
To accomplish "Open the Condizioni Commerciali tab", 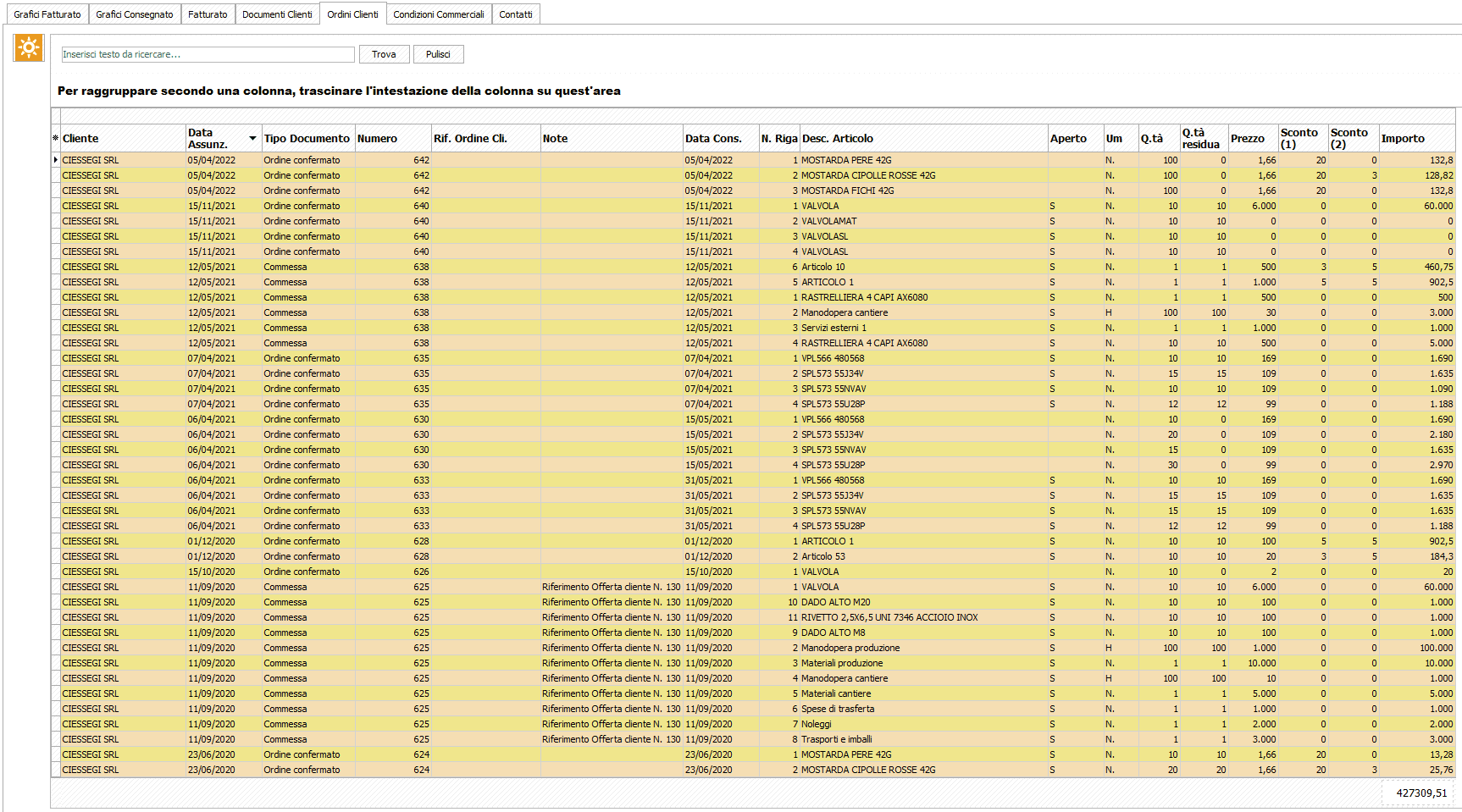I will tap(439, 14).
